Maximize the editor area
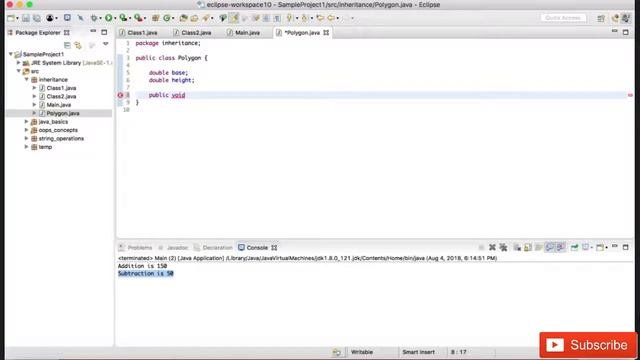The image size is (640, 360). click(x=626, y=32)
